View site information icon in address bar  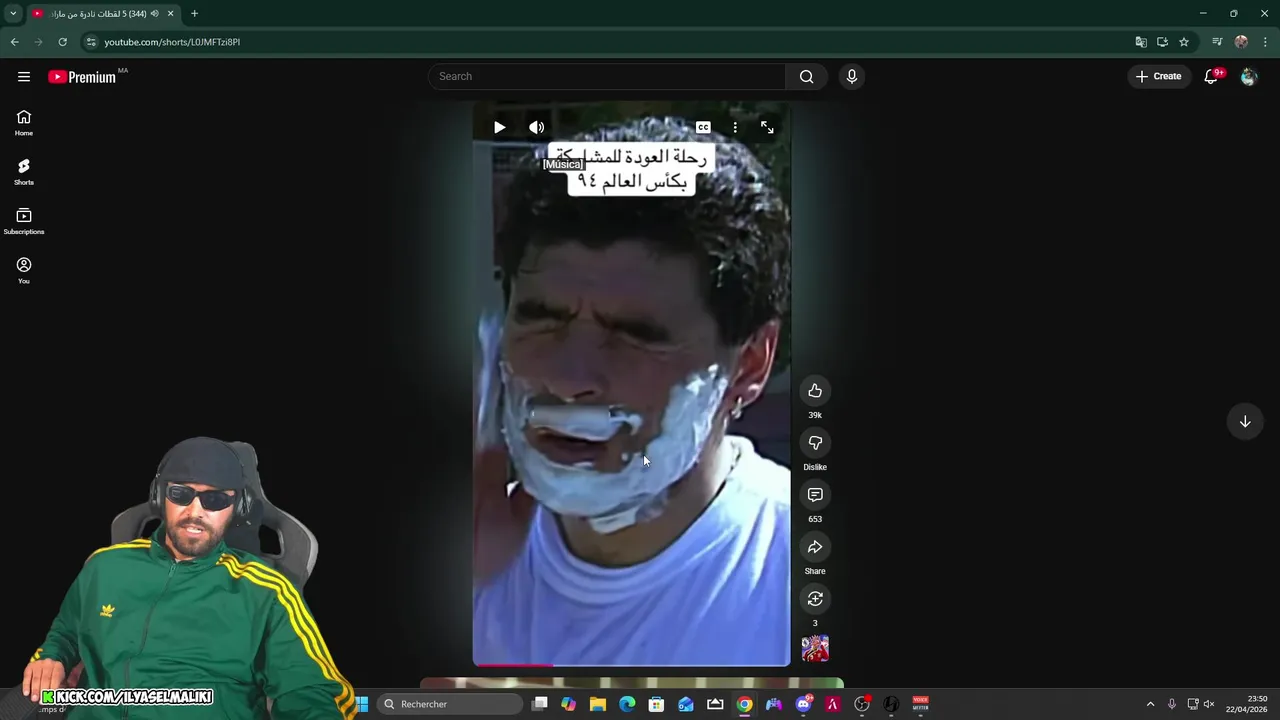point(90,42)
